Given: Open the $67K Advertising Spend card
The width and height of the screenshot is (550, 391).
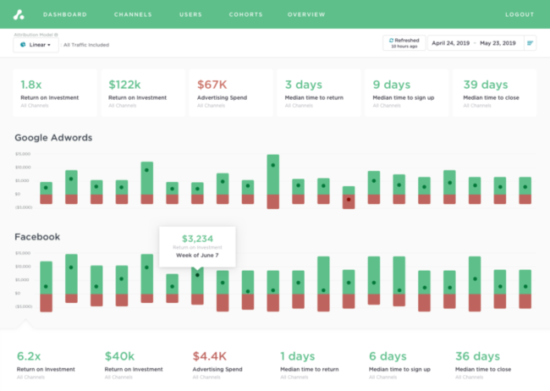Looking at the screenshot, I should (x=231, y=93).
